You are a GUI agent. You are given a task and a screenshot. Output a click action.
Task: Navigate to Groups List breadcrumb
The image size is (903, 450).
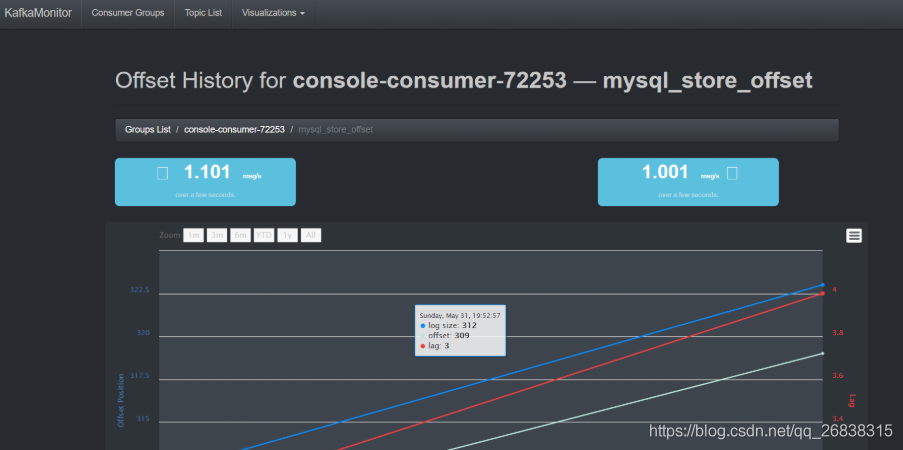pyautogui.click(x=147, y=130)
